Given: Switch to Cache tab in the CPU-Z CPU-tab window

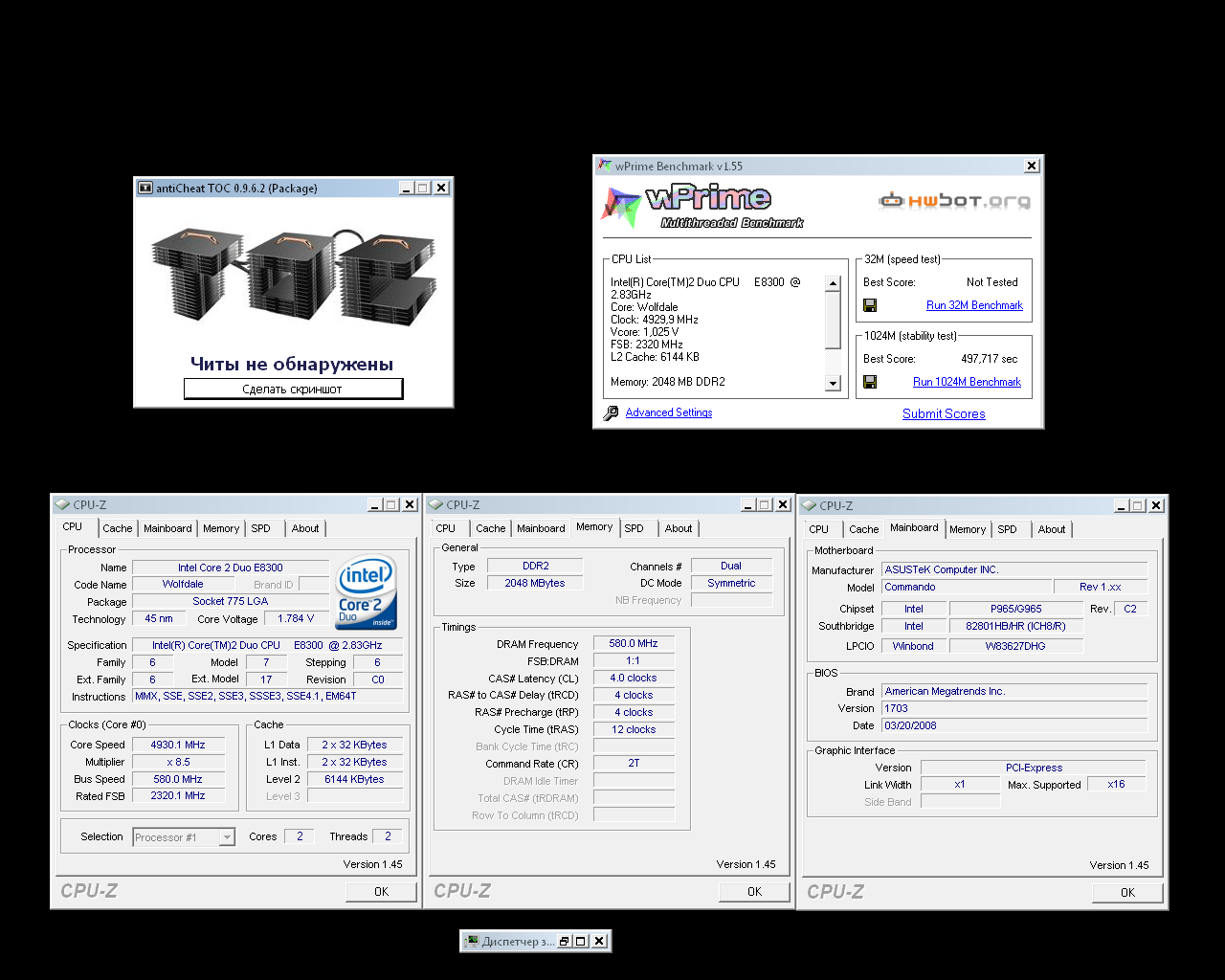Looking at the screenshot, I should 118,528.
